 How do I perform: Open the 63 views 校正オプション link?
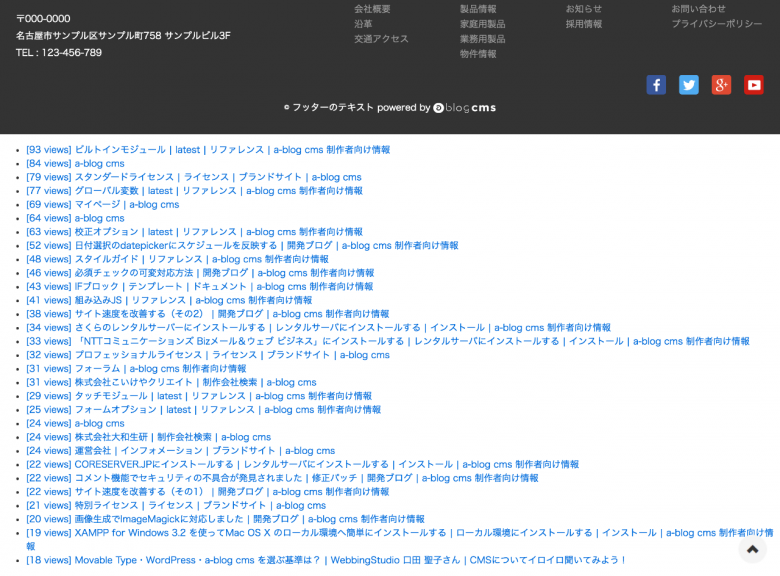point(195,232)
